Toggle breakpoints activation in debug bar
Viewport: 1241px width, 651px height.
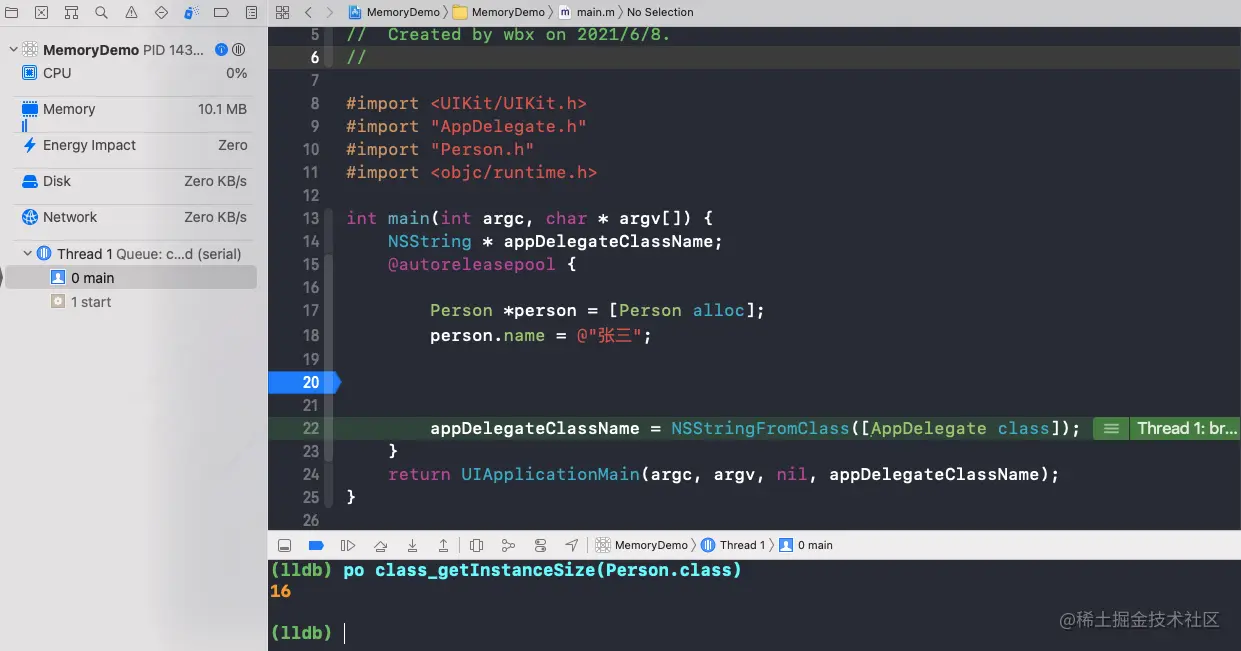pos(316,545)
